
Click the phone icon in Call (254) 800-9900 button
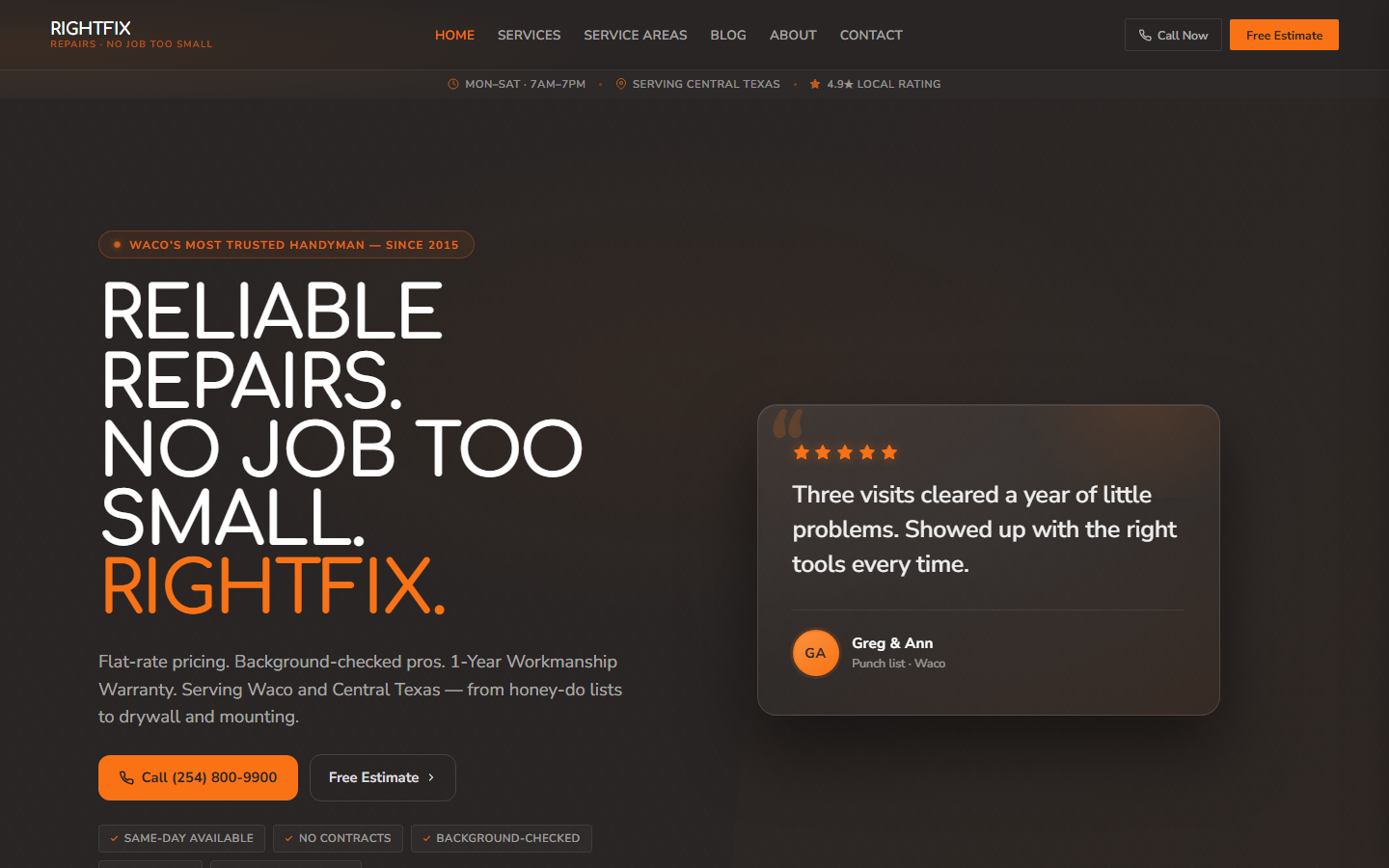[x=126, y=777]
